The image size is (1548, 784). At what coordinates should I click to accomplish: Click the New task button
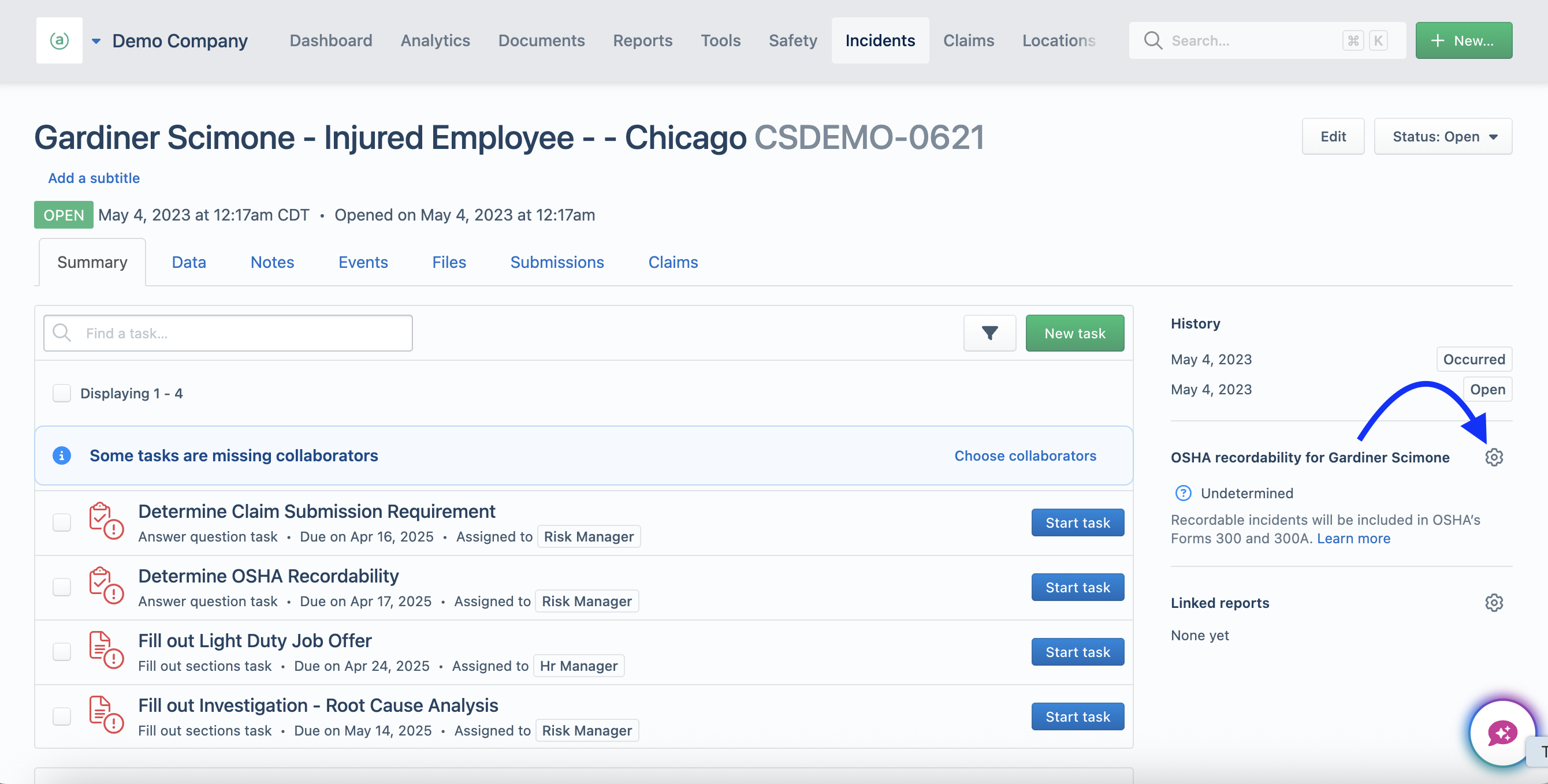(x=1074, y=333)
